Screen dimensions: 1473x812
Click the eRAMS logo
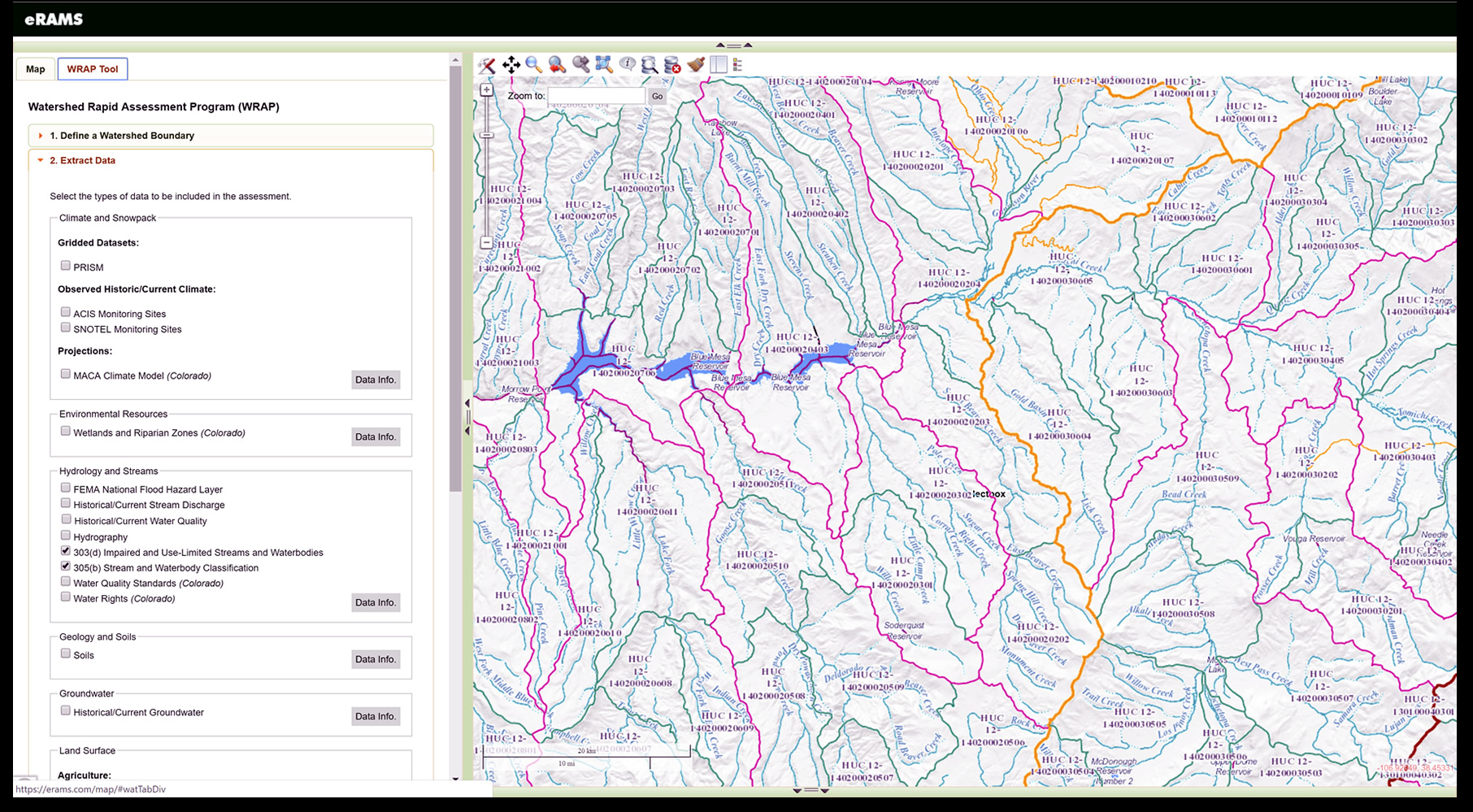pyautogui.click(x=54, y=20)
